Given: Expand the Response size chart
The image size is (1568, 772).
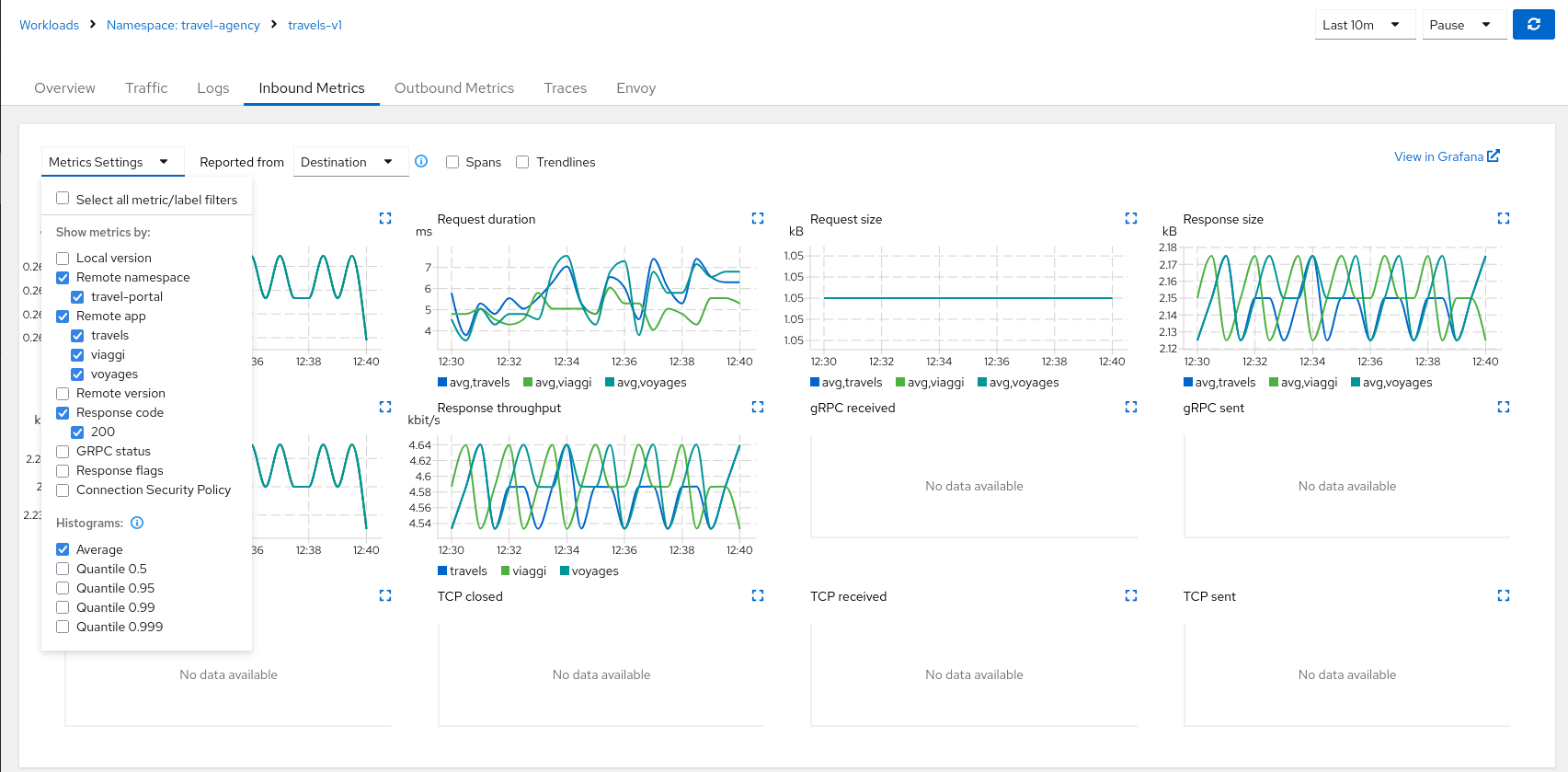Looking at the screenshot, I should click(1503, 218).
